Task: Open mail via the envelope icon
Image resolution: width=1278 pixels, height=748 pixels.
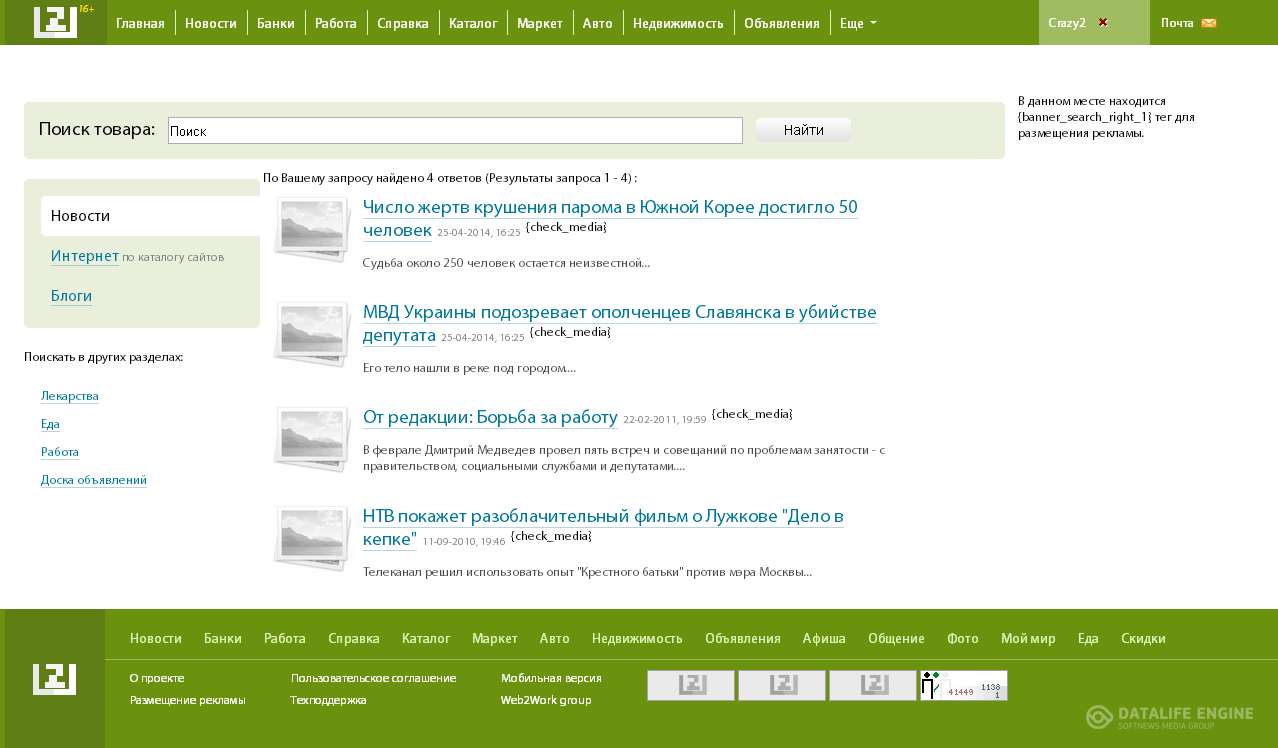Action: click(1209, 23)
